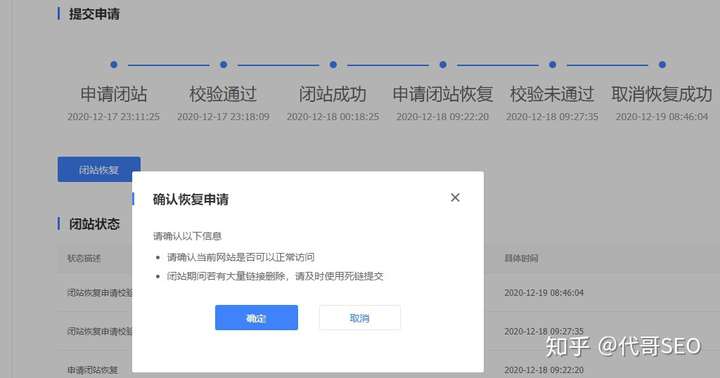Image resolution: width=720 pixels, height=378 pixels.
Task: Click step timestamp 2020-12-18 09:27:35 under 校验未通过
Action: [552, 117]
